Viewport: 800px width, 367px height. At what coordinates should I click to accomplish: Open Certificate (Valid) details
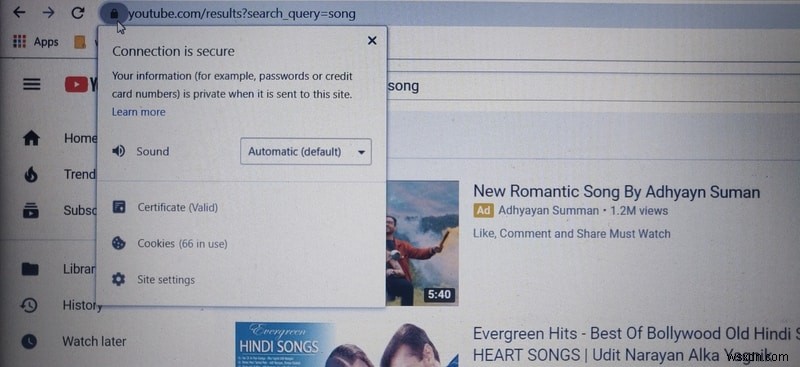(x=178, y=207)
